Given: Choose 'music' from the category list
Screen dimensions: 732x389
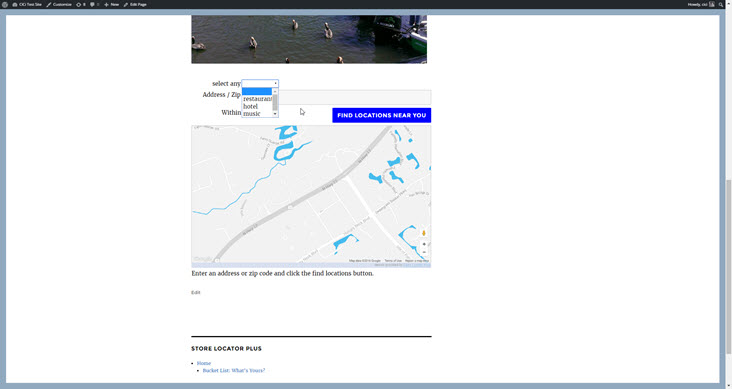Looking at the screenshot, I should click(257, 113).
